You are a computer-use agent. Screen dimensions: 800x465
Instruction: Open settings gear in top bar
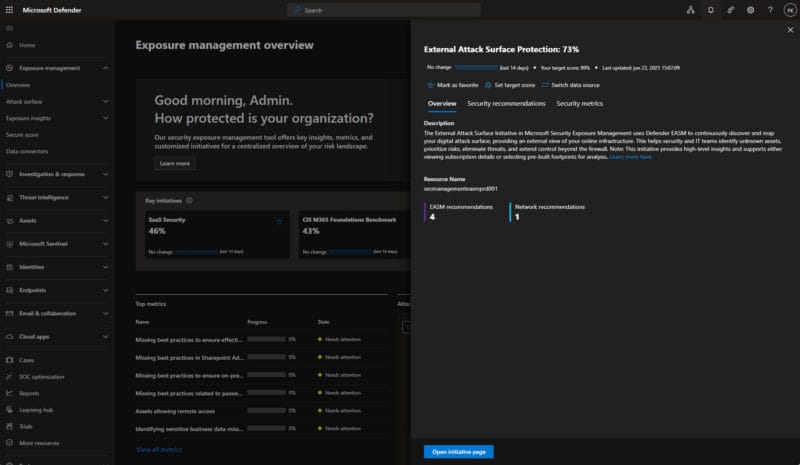[751, 10]
